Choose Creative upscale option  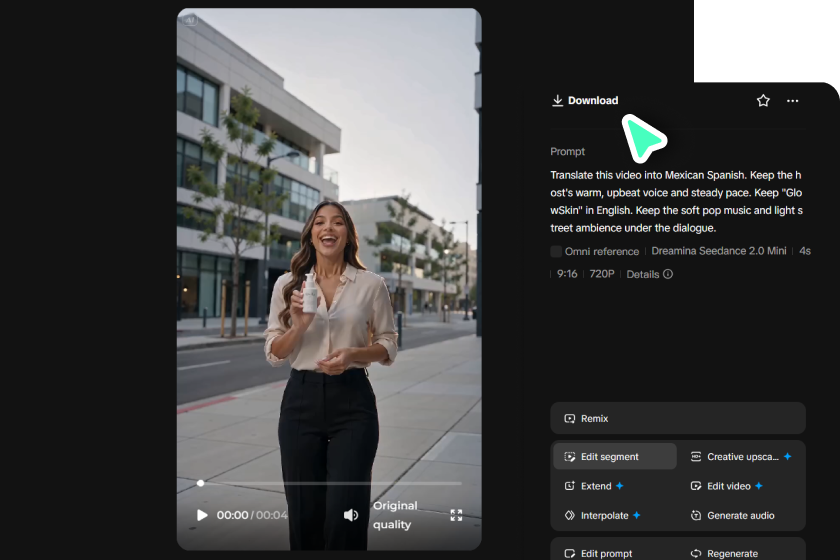[742, 457]
